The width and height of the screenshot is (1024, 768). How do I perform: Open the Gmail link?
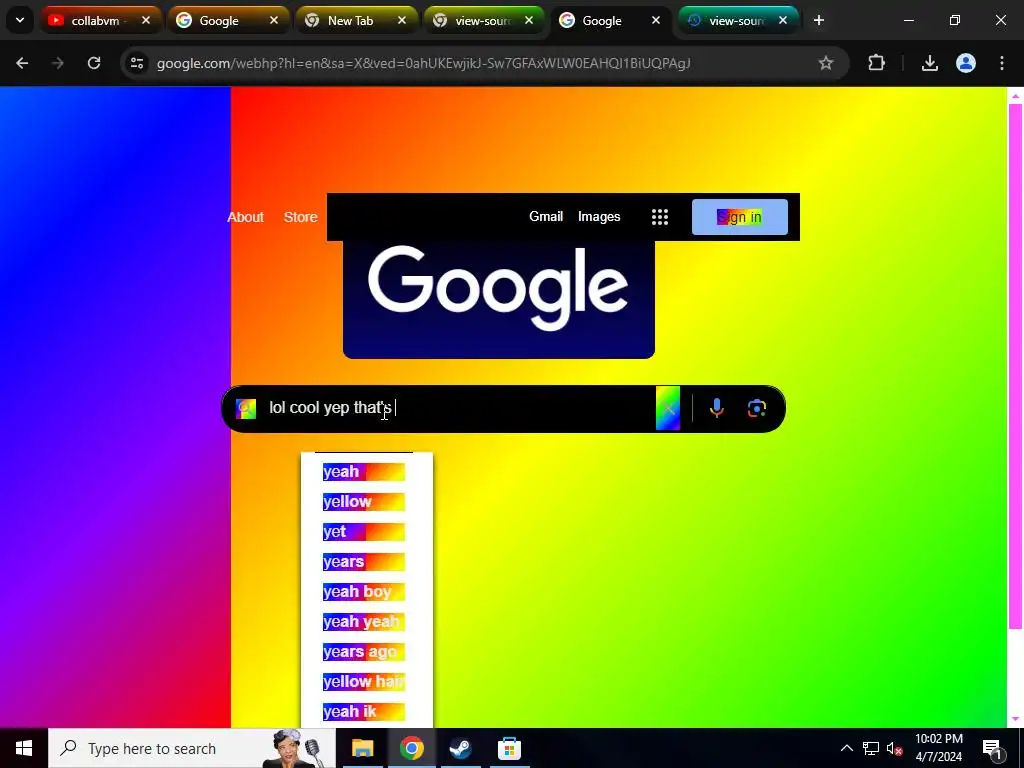pos(546,217)
